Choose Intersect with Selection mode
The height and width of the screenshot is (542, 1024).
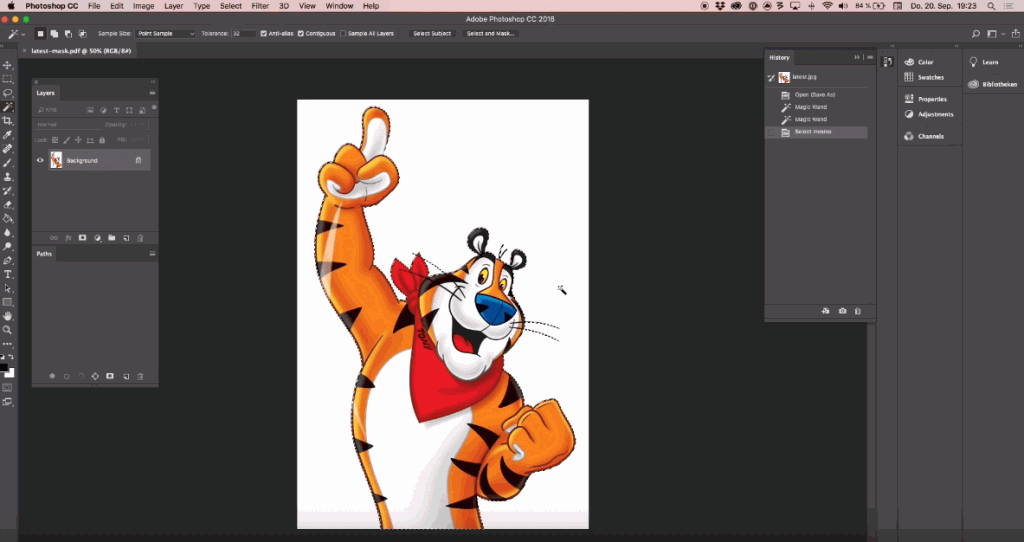pos(82,33)
